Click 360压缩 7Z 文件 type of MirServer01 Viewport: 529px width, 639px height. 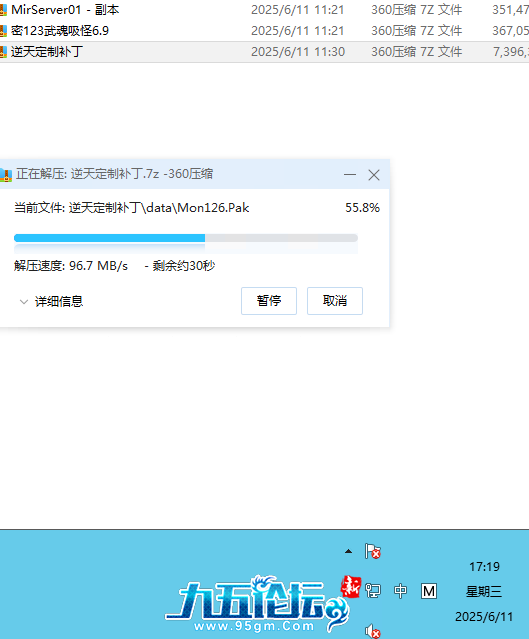(417, 10)
